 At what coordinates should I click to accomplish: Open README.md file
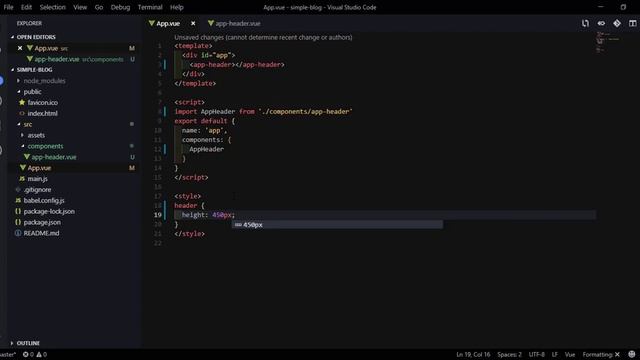[x=41, y=233]
